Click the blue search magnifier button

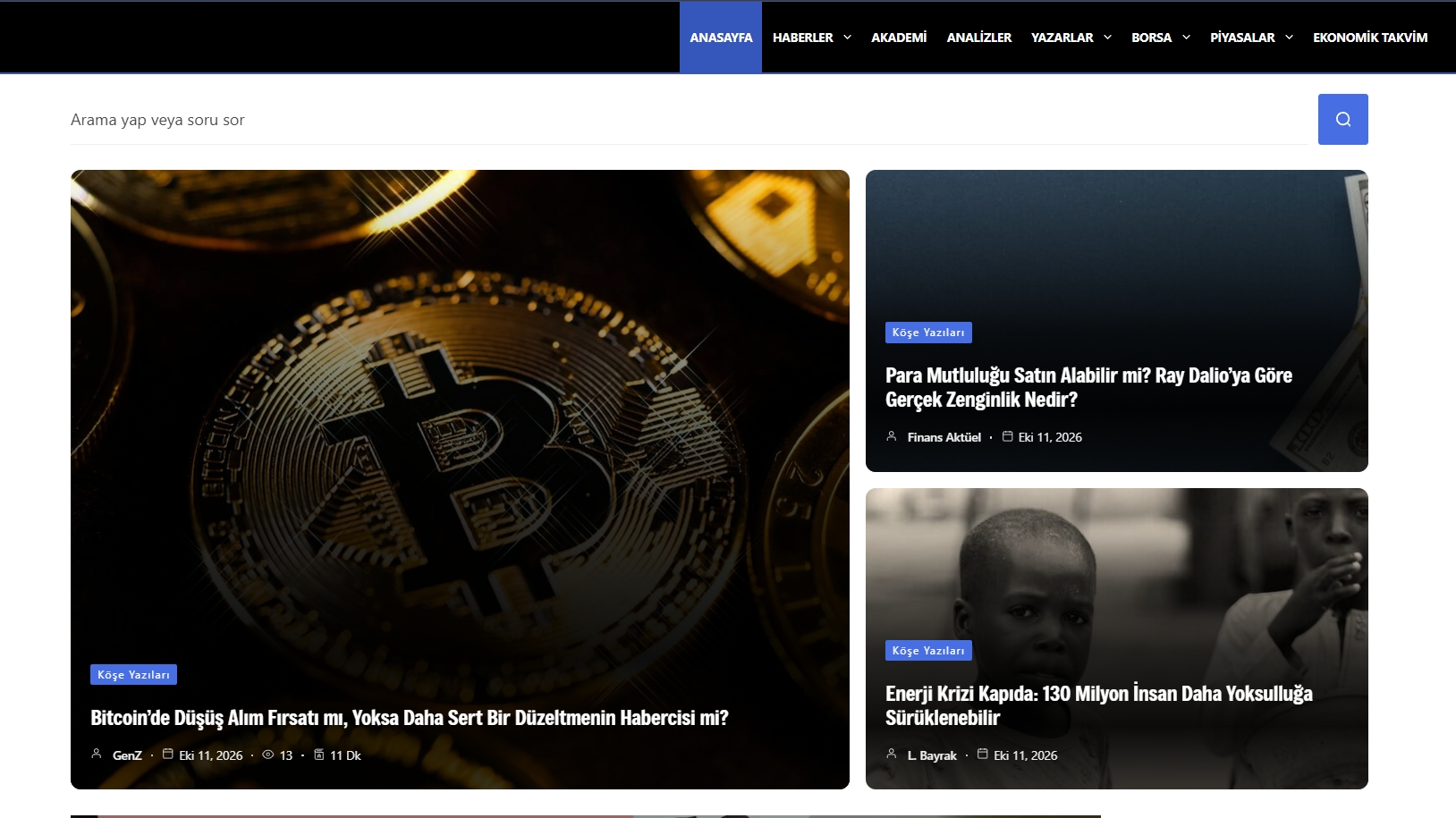point(1342,119)
